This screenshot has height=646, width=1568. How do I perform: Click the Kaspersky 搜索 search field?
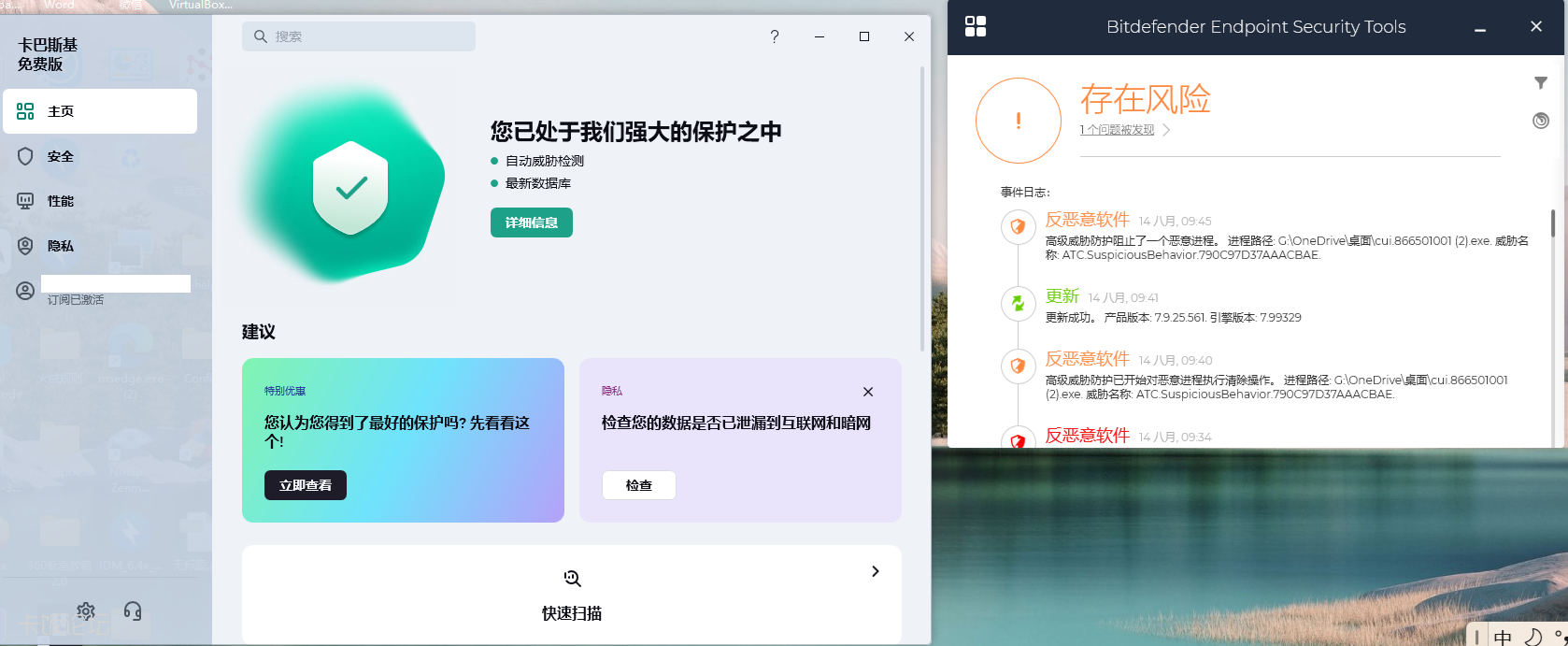(x=359, y=36)
